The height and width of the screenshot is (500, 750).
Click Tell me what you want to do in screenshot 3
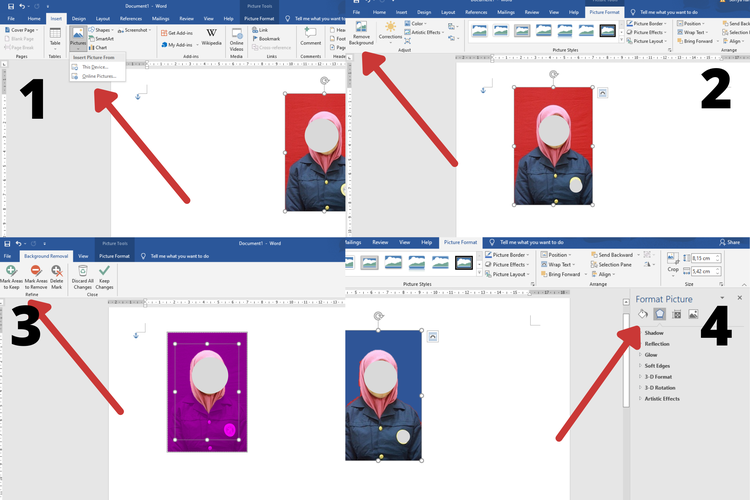180,256
